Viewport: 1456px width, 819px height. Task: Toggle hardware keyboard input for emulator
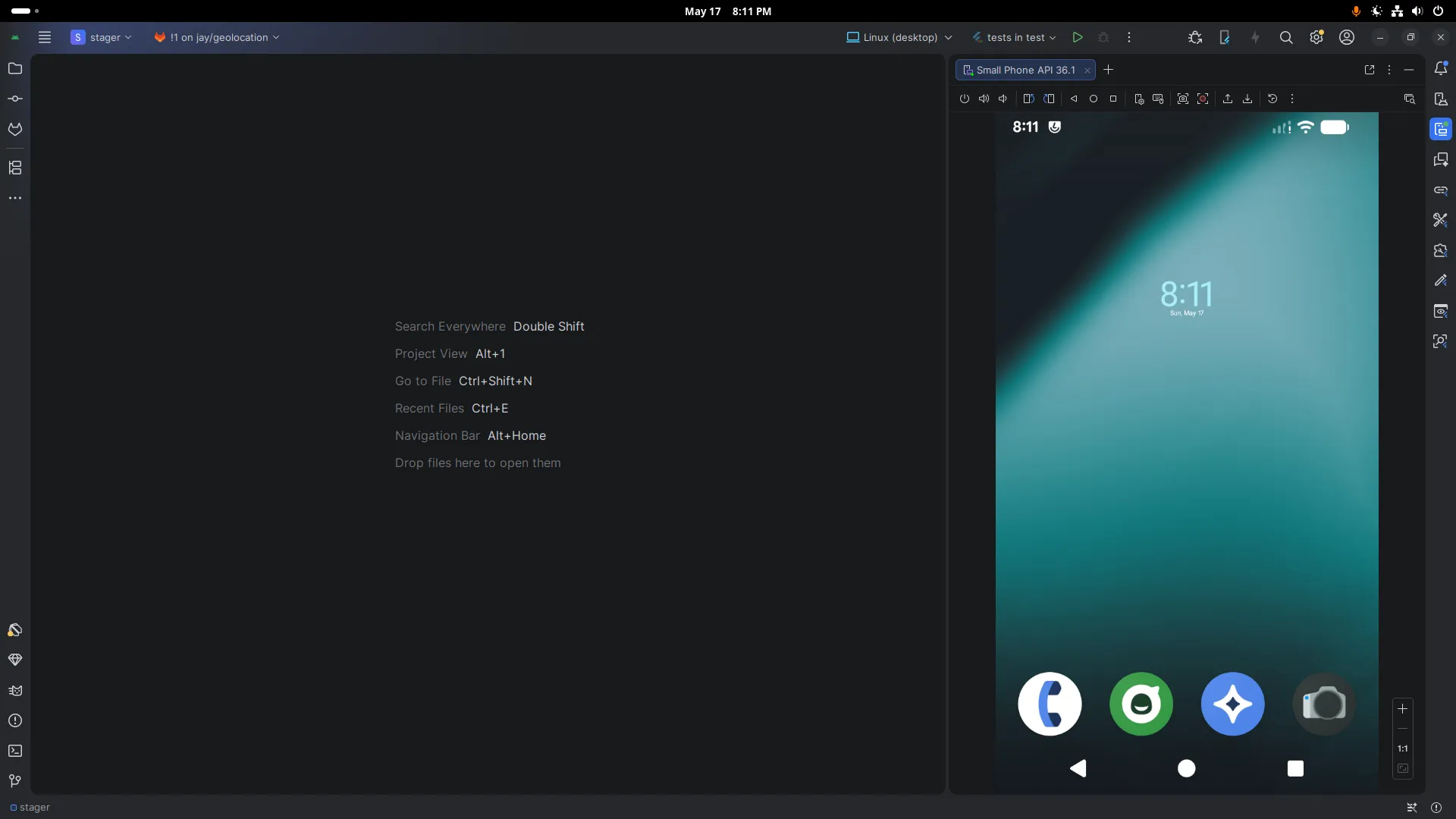coord(1158,99)
